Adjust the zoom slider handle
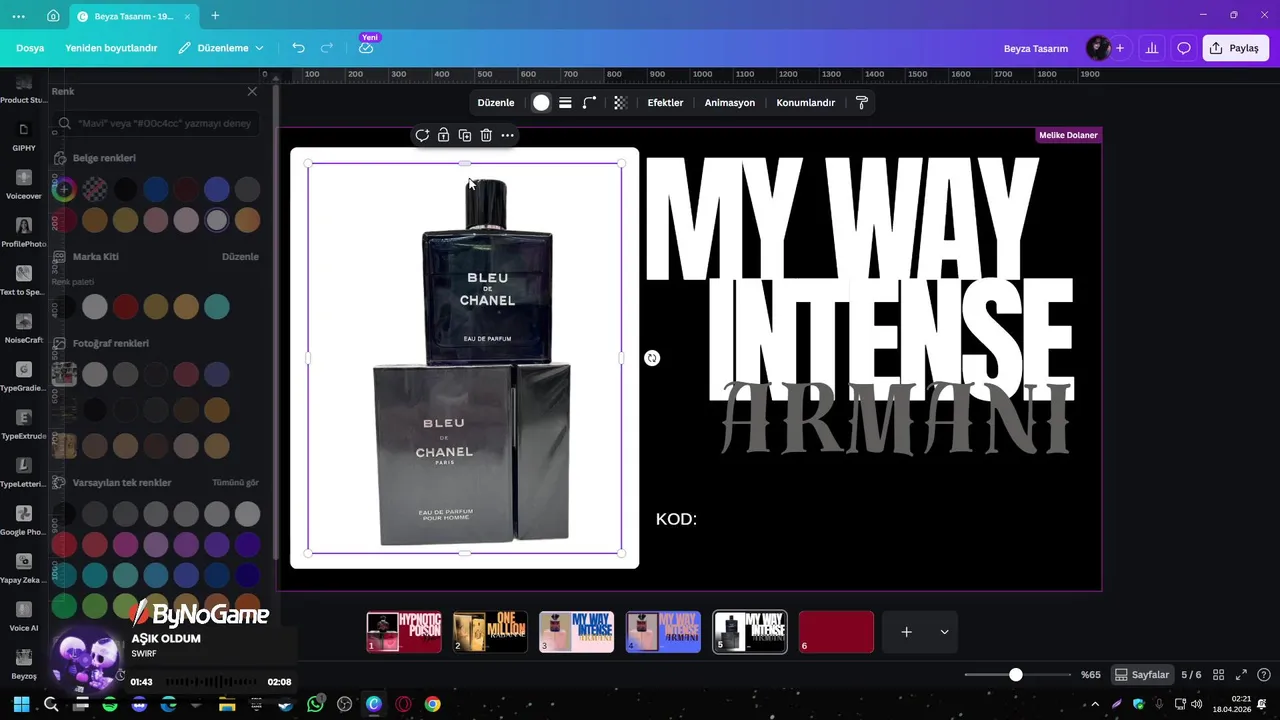The width and height of the screenshot is (1280, 720). click(1016, 675)
